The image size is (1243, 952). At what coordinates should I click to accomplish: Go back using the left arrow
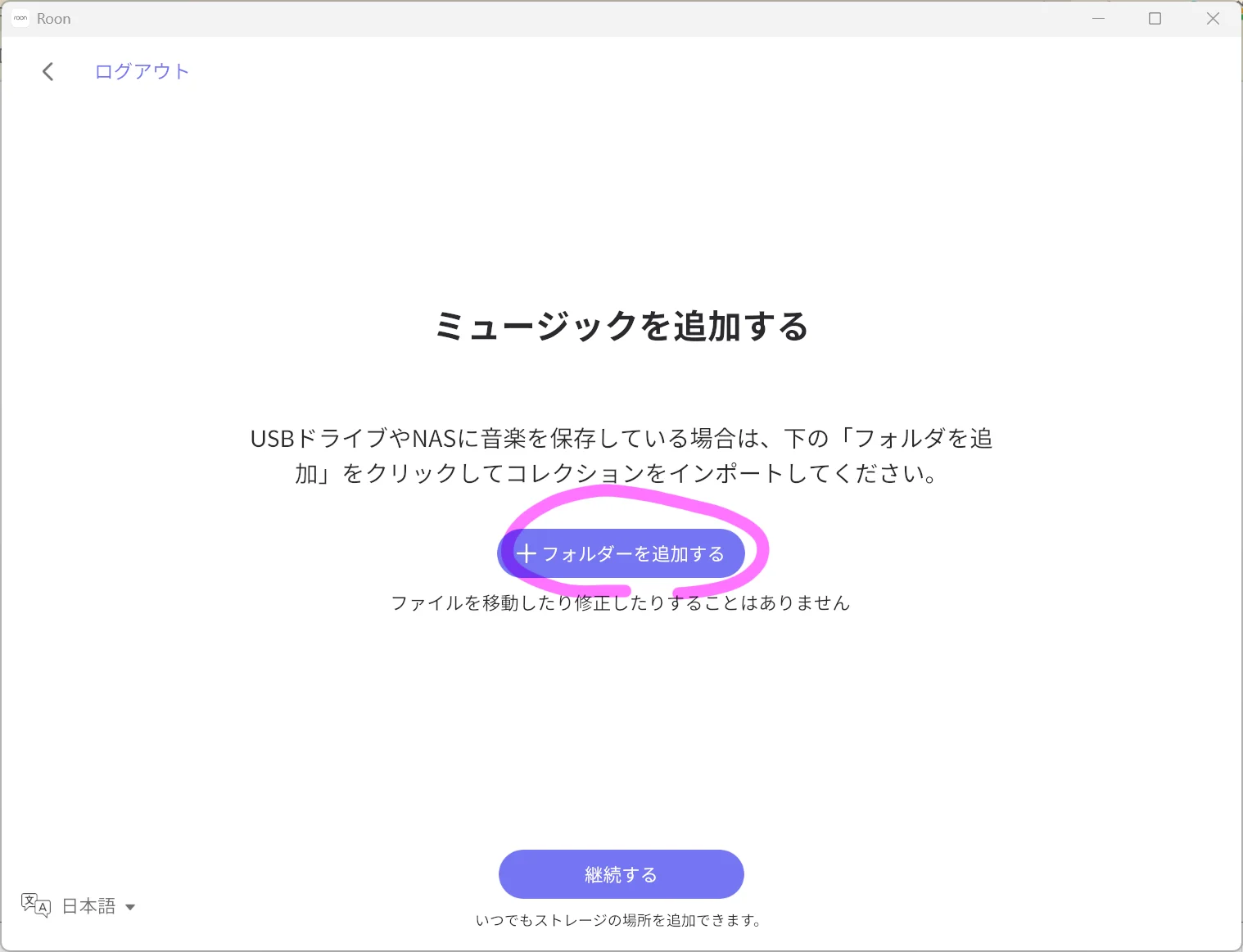48,72
